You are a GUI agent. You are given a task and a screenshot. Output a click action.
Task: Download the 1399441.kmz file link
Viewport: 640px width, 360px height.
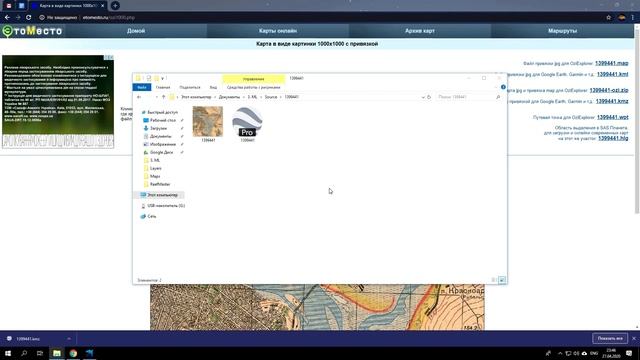(612, 101)
